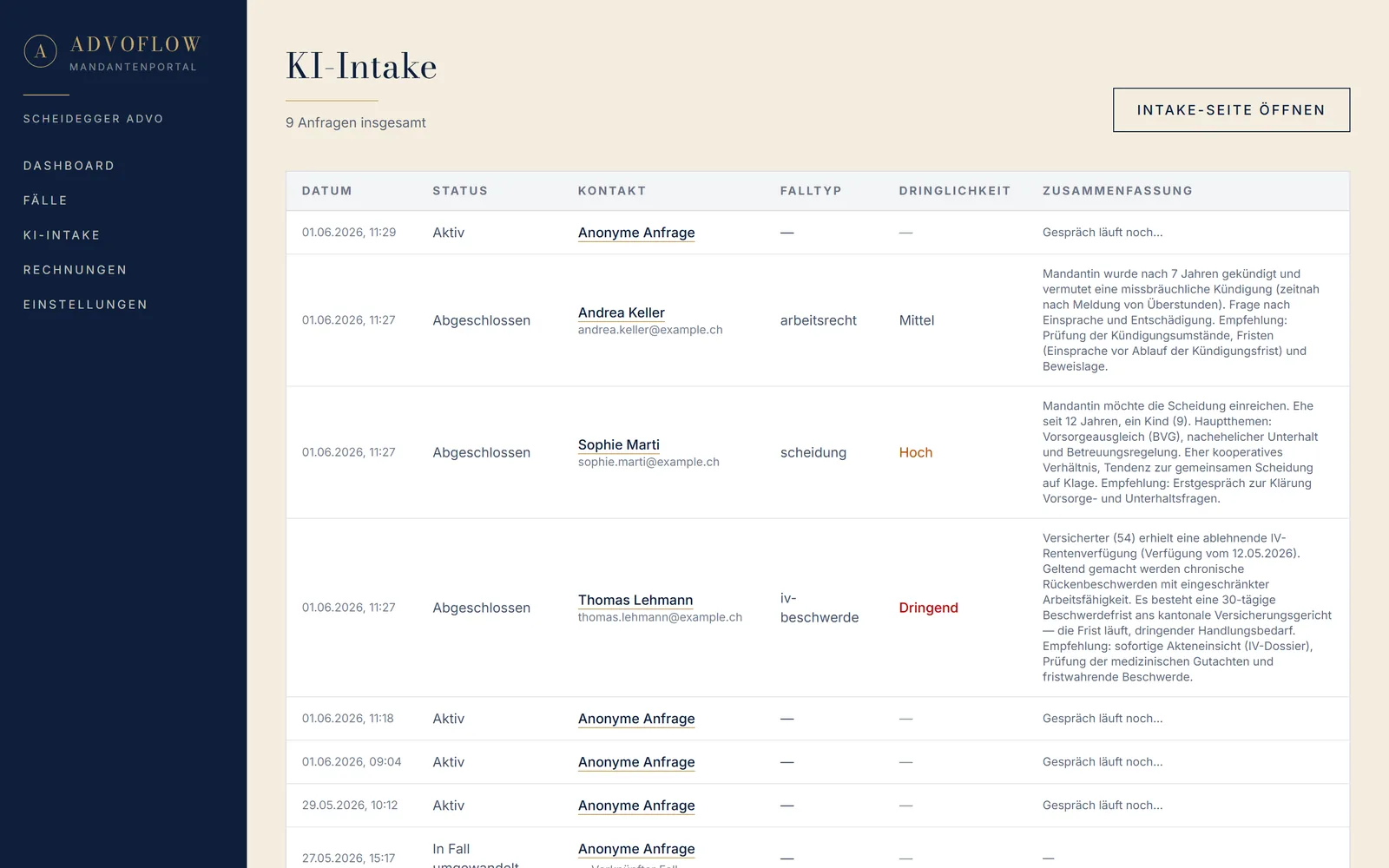Open Thomas Lehmann contact link
This screenshot has width=1389, height=868.
point(635,600)
